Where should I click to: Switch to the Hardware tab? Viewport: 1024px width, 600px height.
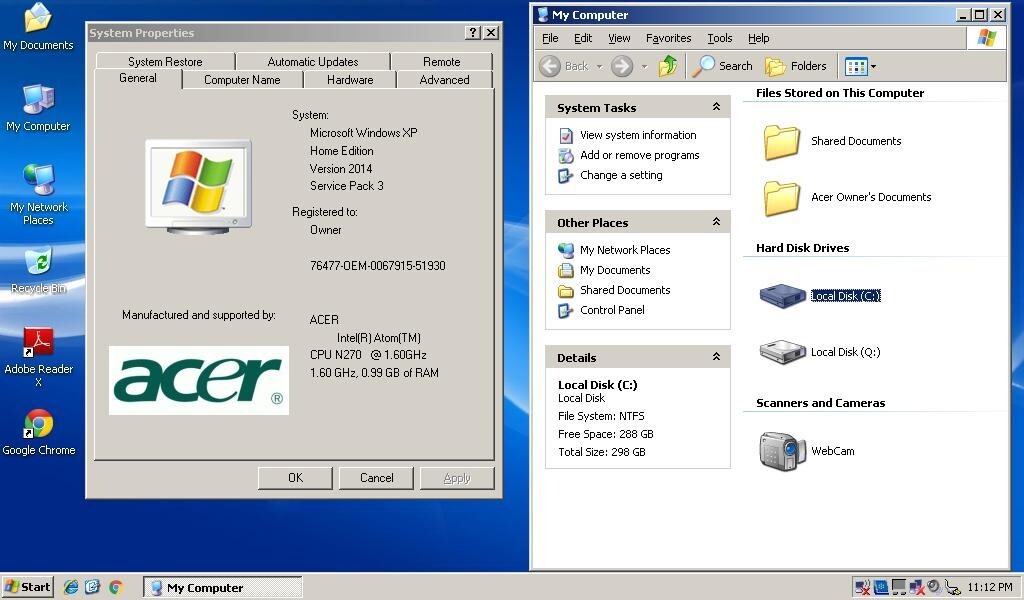click(350, 80)
